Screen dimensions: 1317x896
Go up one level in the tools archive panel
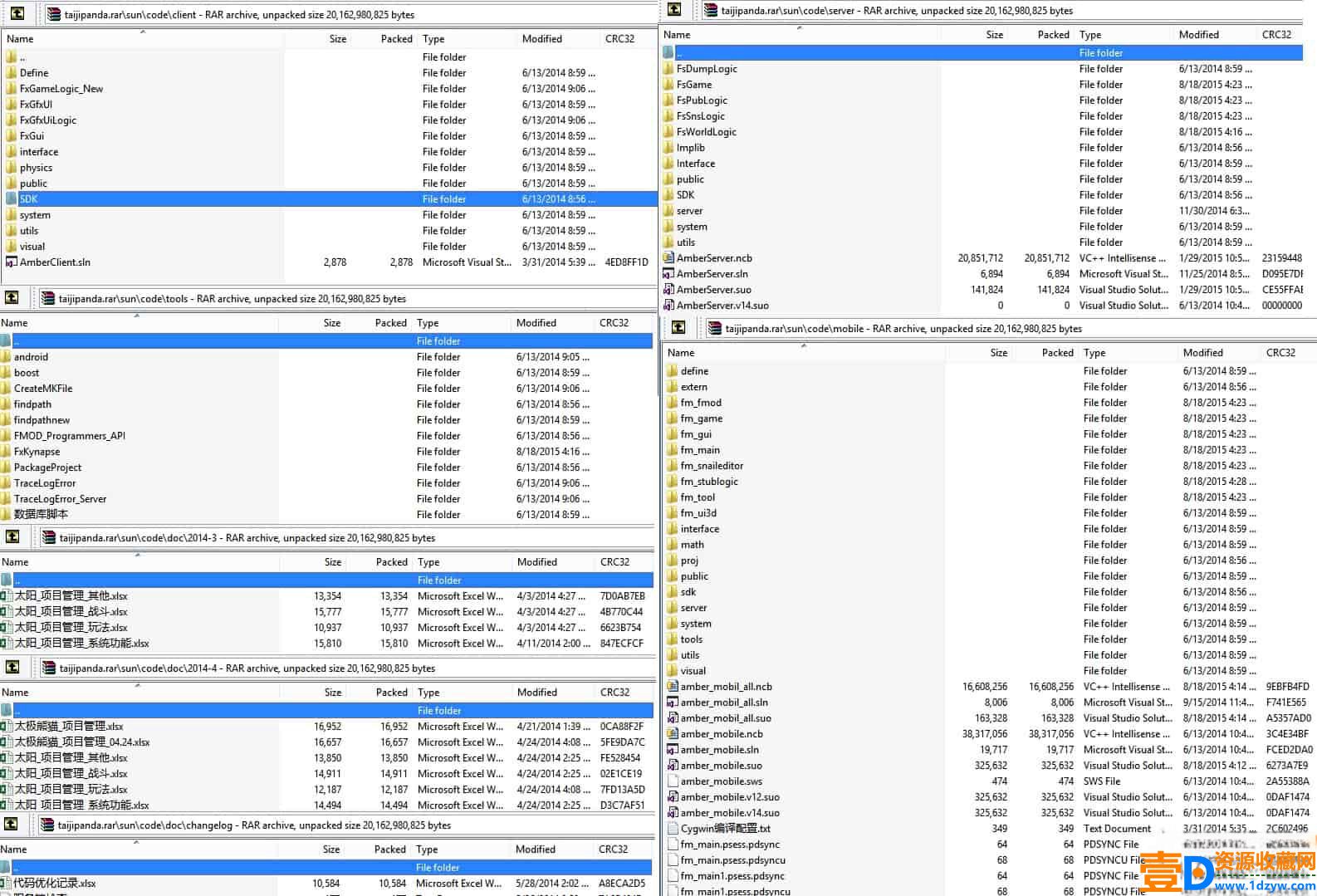pos(12,297)
